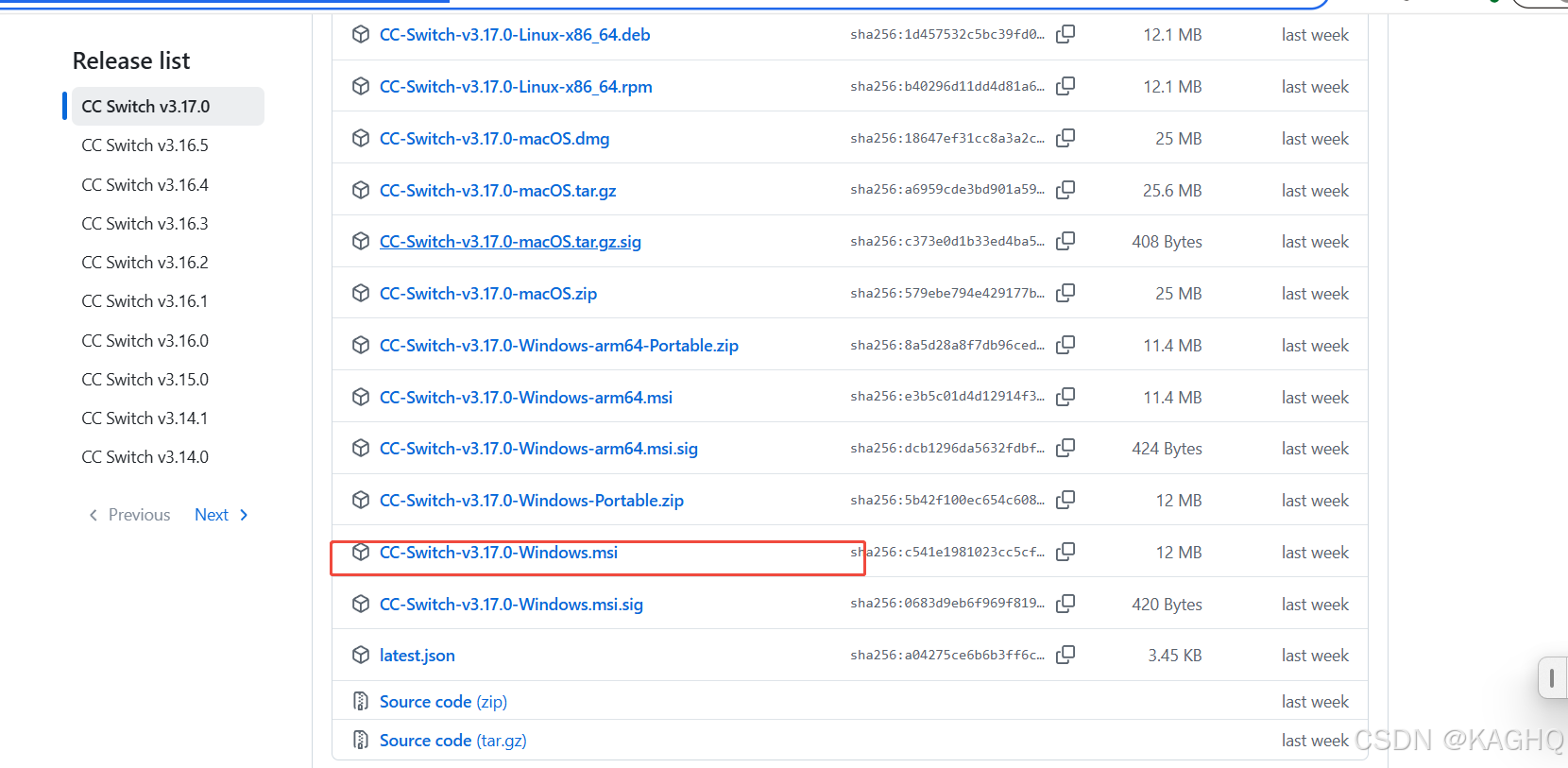Open CC Switch v3.16.3 release

145,224
